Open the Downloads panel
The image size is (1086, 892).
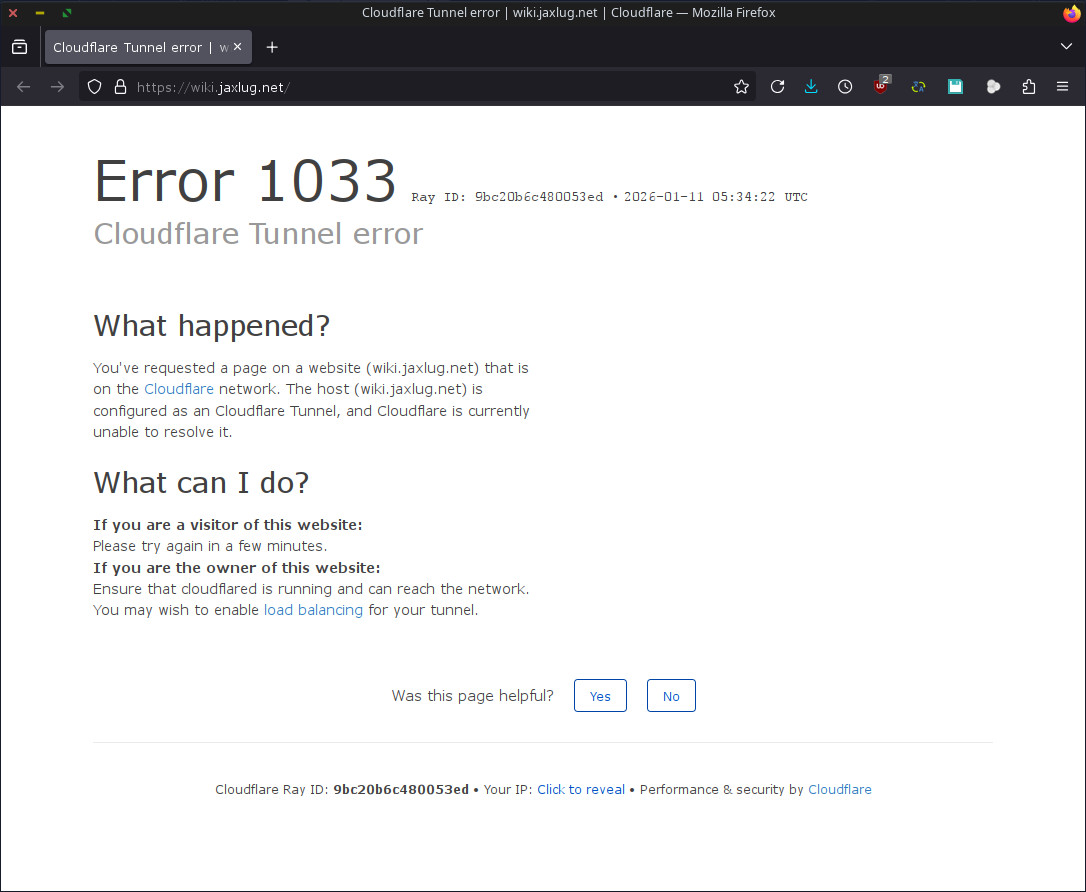811,86
